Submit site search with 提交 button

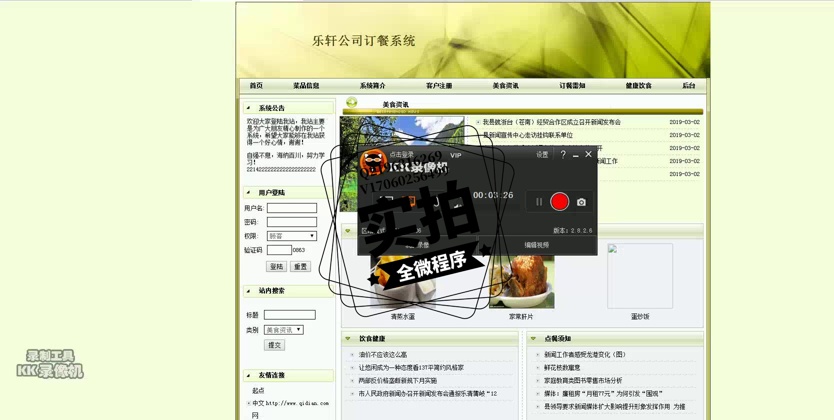(274, 345)
